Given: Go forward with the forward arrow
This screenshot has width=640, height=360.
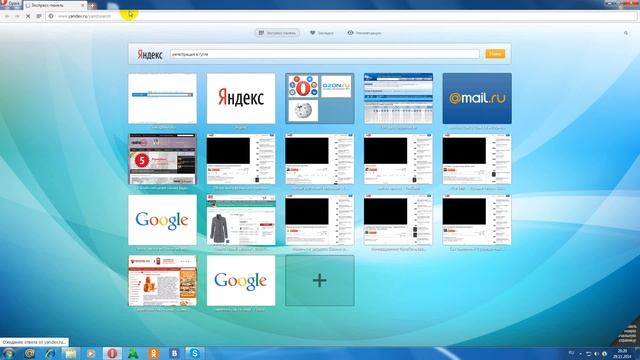Looking at the screenshot, I should pyautogui.click(x=17, y=16).
